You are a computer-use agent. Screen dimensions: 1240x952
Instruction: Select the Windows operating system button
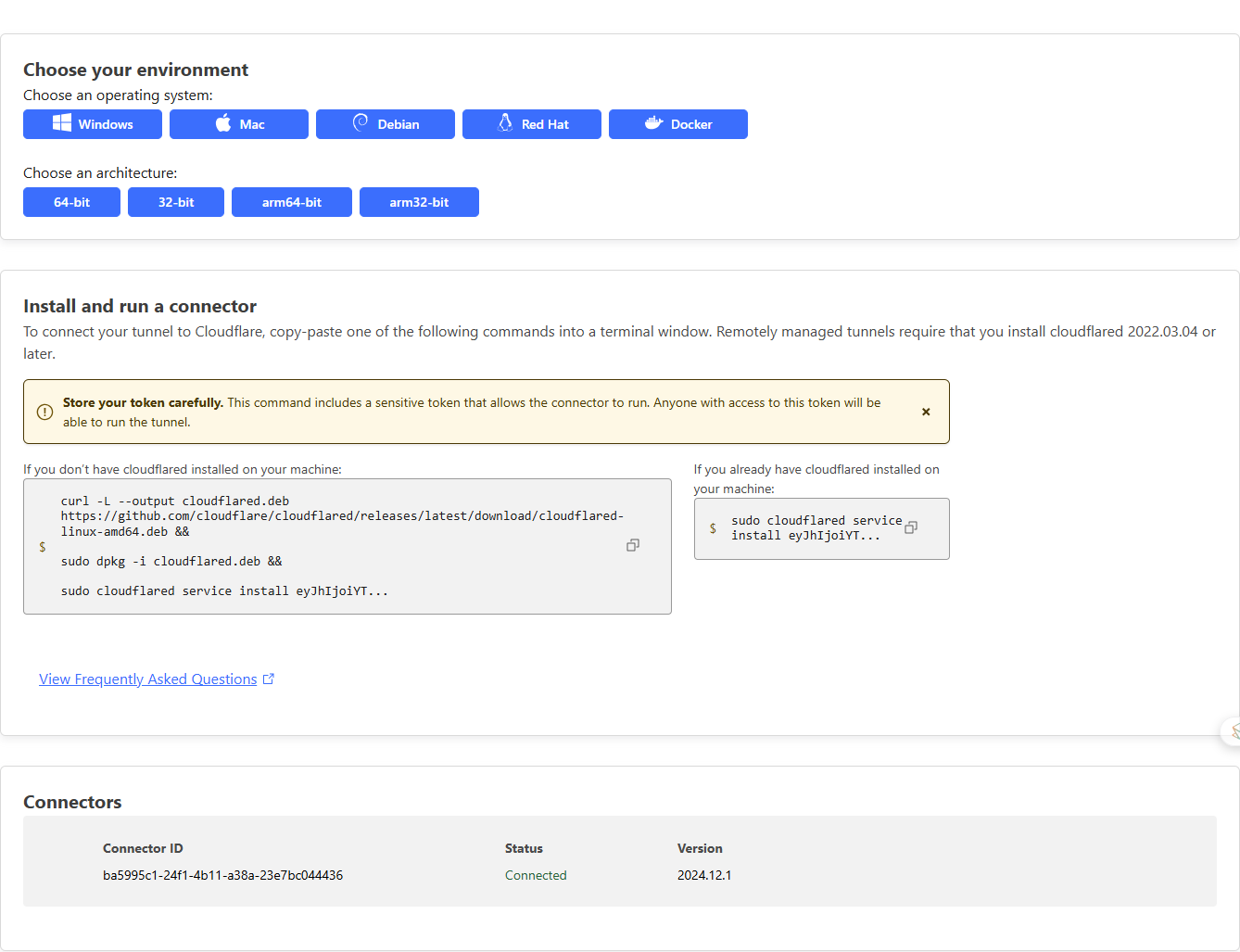click(93, 124)
